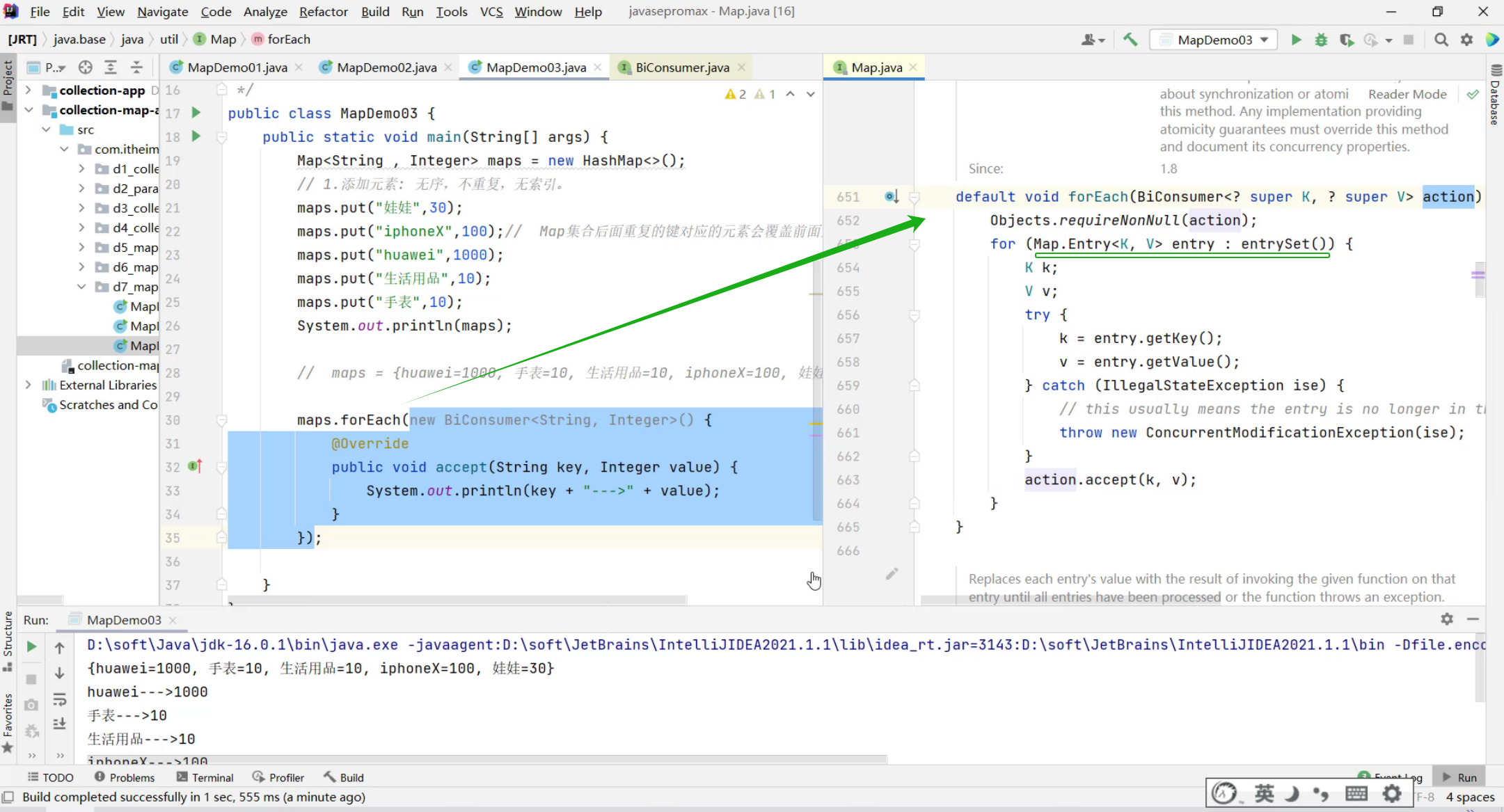Click the override gutter marker at line 32
The image size is (1504, 812).
coord(195,466)
